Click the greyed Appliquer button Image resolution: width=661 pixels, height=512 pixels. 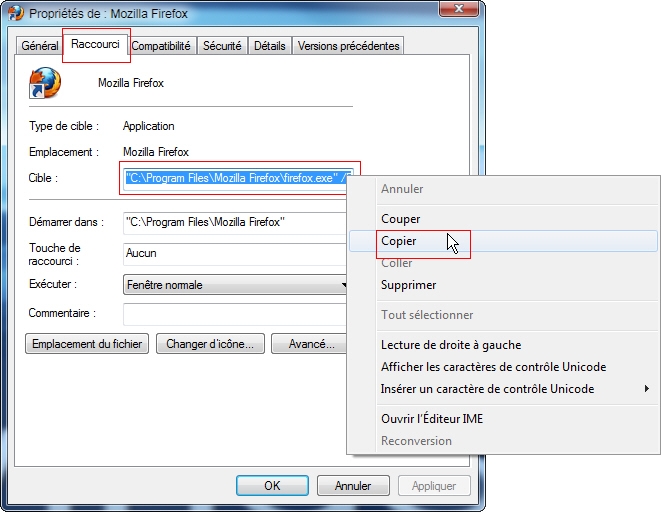click(x=434, y=485)
